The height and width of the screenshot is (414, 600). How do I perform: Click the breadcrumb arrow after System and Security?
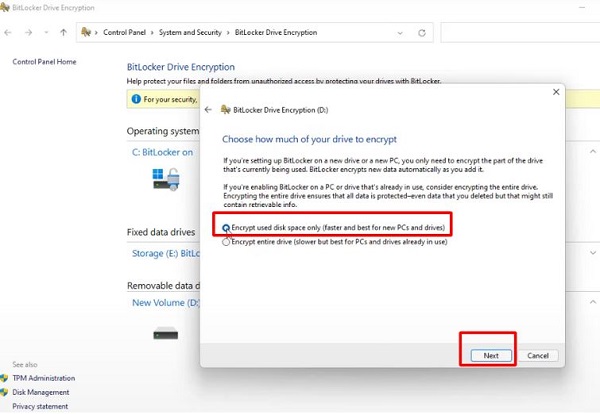(x=228, y=33)
